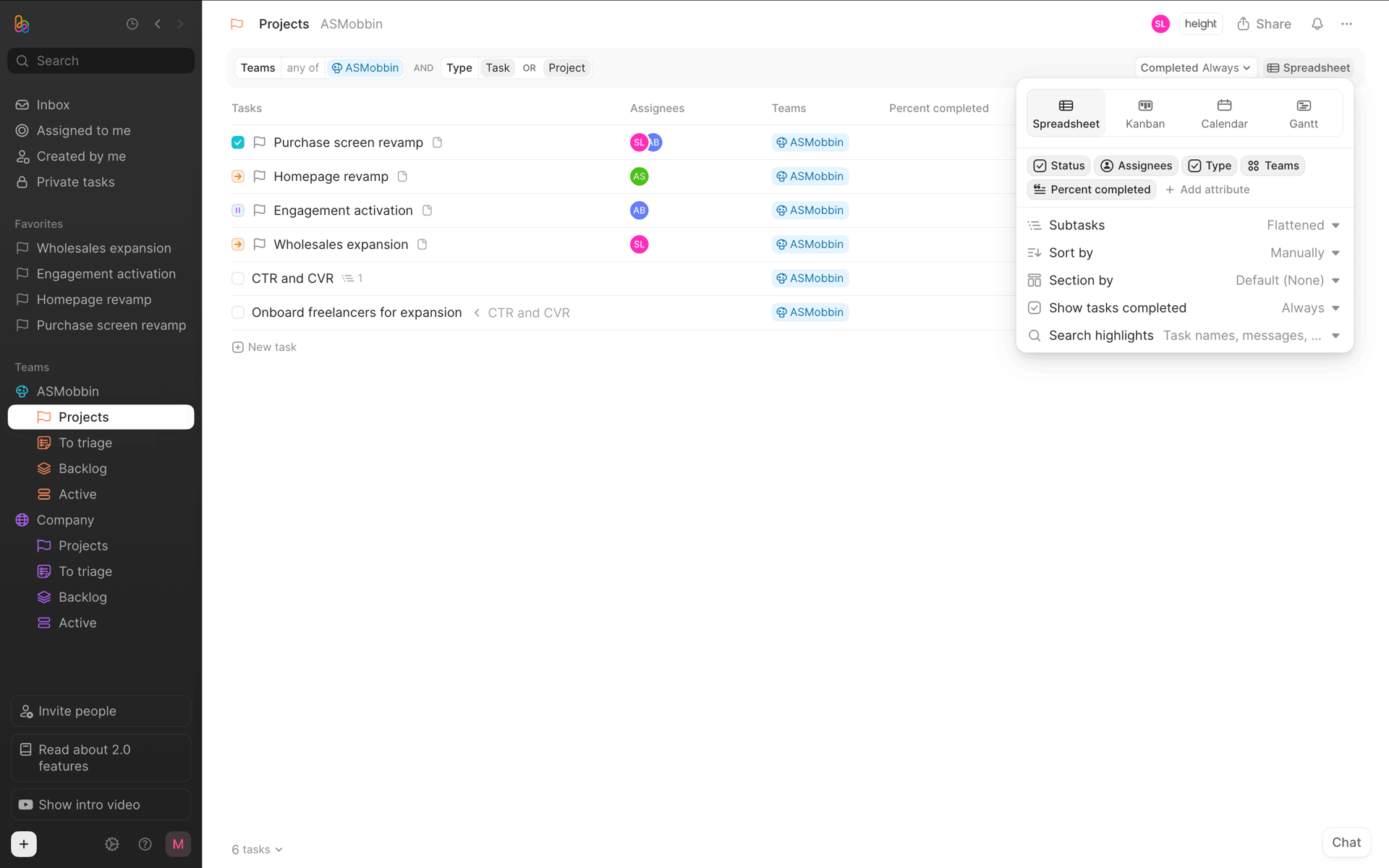The height and width of the screenshot is (868, 1389).
Task: Click the SL avatar on Wholesales expansion row
Action: click(x=639, y=244)
